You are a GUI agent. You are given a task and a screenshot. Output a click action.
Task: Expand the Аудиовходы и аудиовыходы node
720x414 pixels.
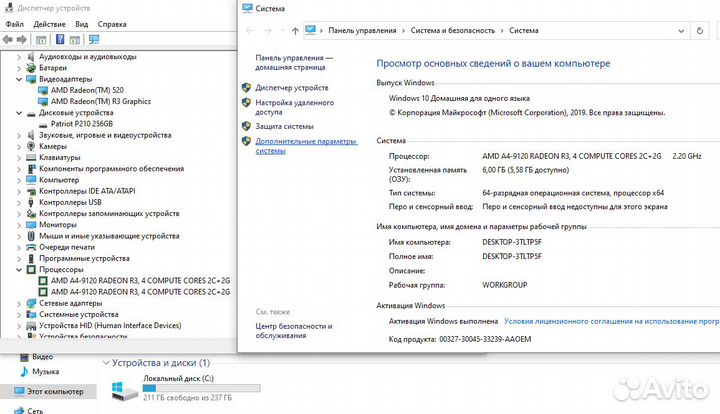point(19,57)
